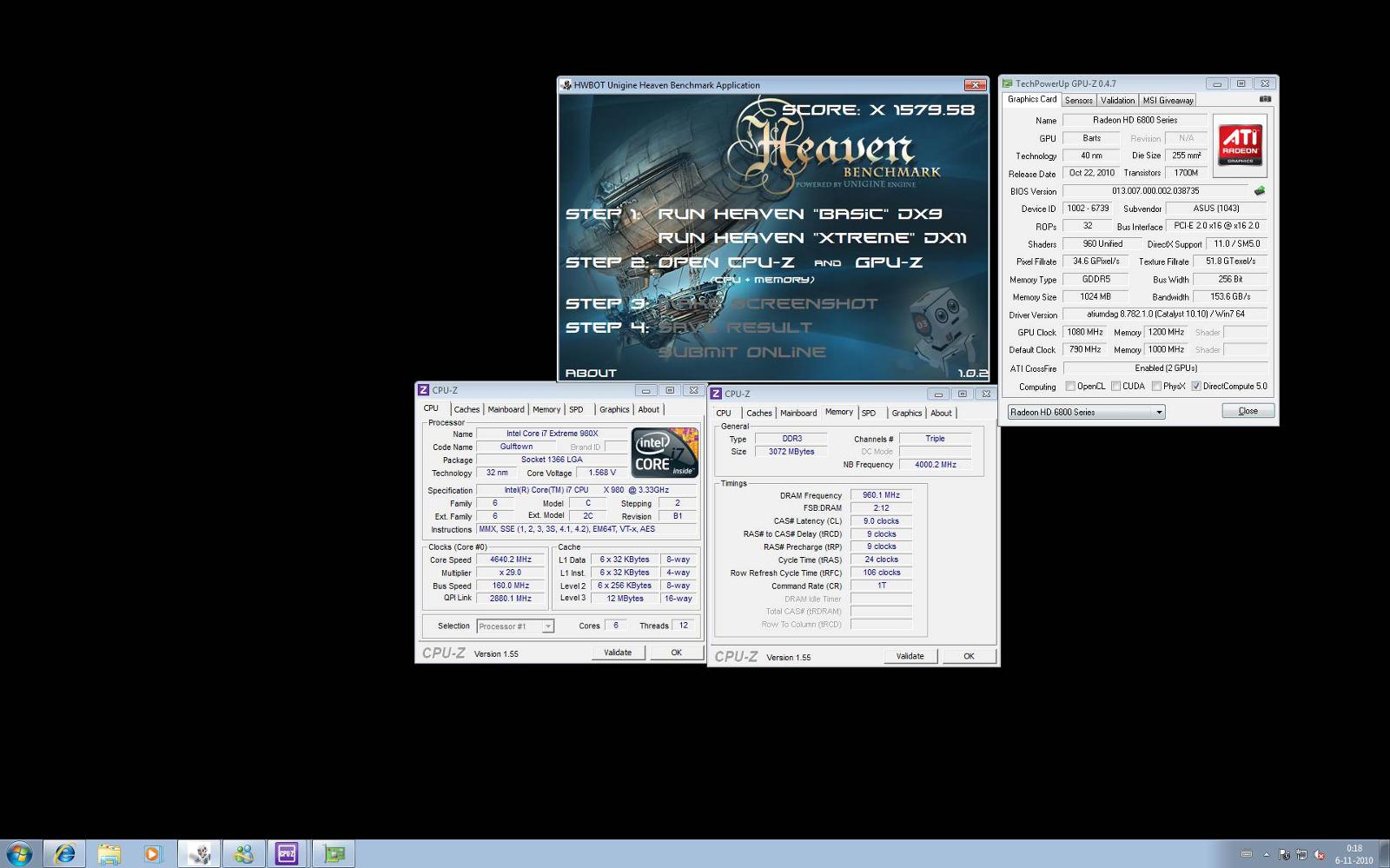This screenshot has height=868, width=1390.
Task: Click the Core Speed value 4640.2 MHz
Action: coord(511,560)
